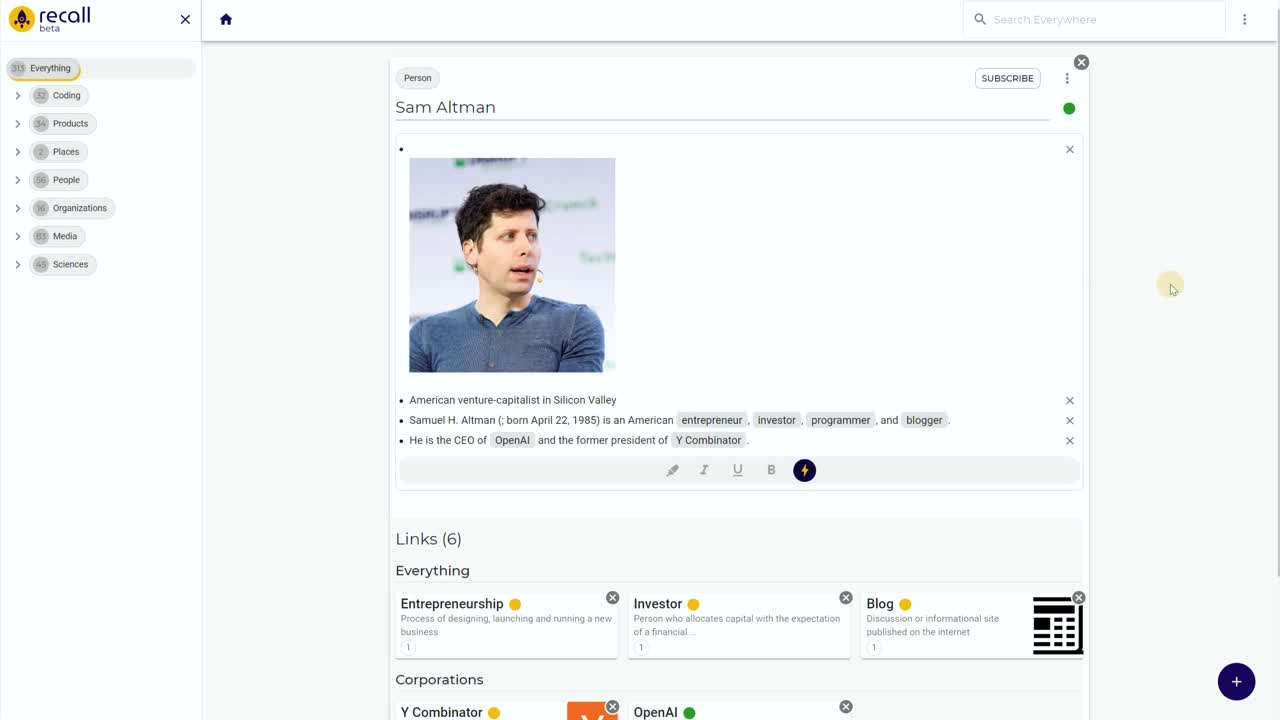Open the Sam Altman card options menu
The width and height of the screenshot is (1280, 720).
(1067, 78)
